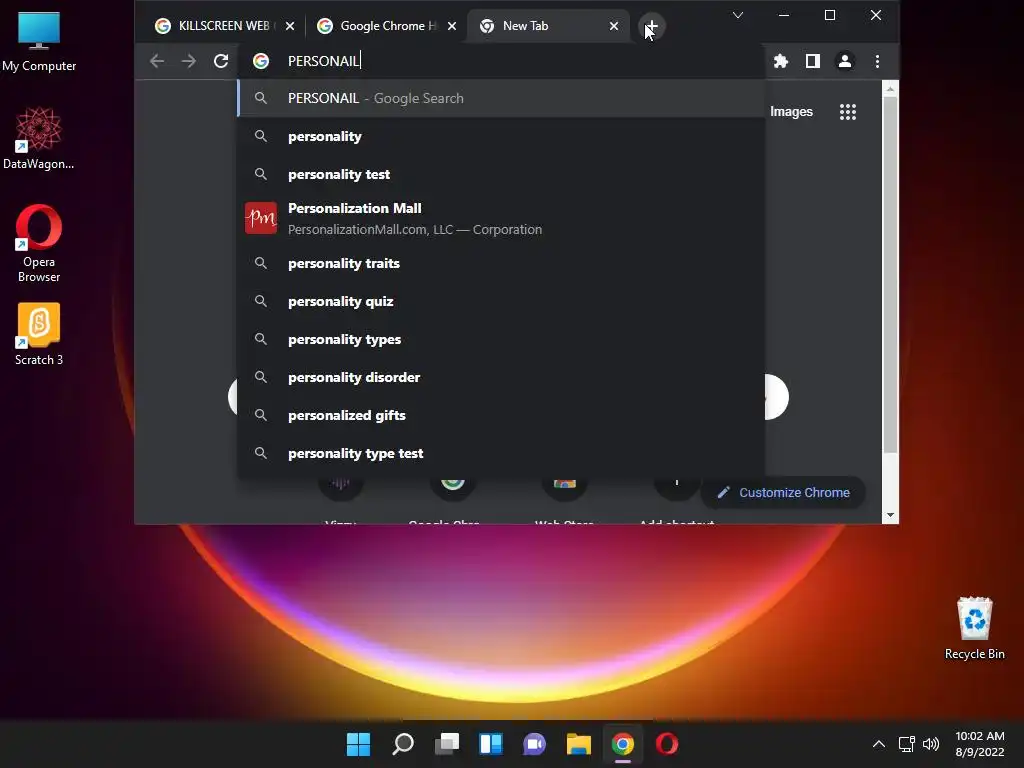Viewport: 1024px width, 768px height.
Task: Open Chrome Extensions puzzle icon
Action: 780,61
